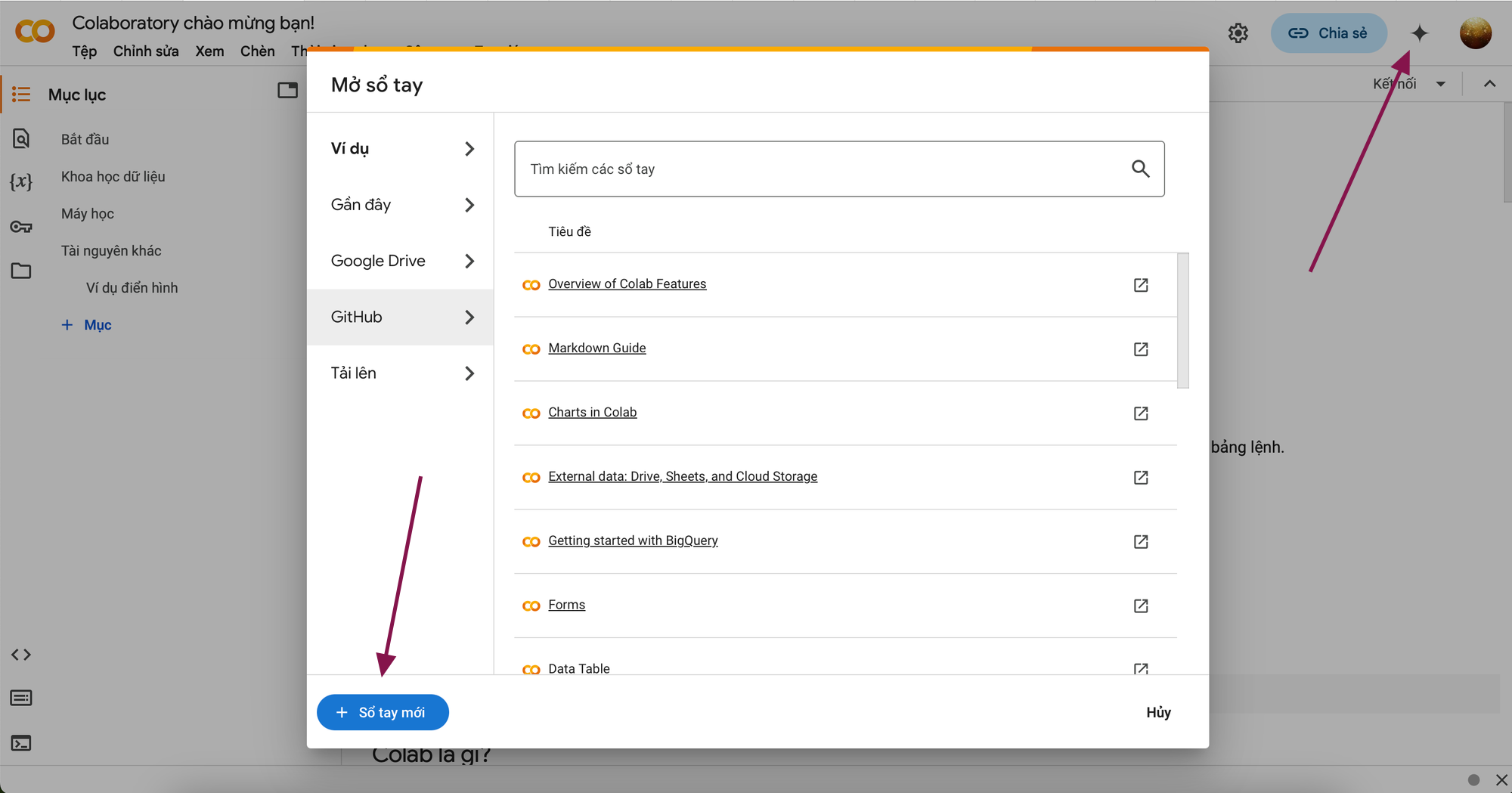Go to Tài nguyên khác section
This screenshot has width=1512, height=793.
coord(111,250)
